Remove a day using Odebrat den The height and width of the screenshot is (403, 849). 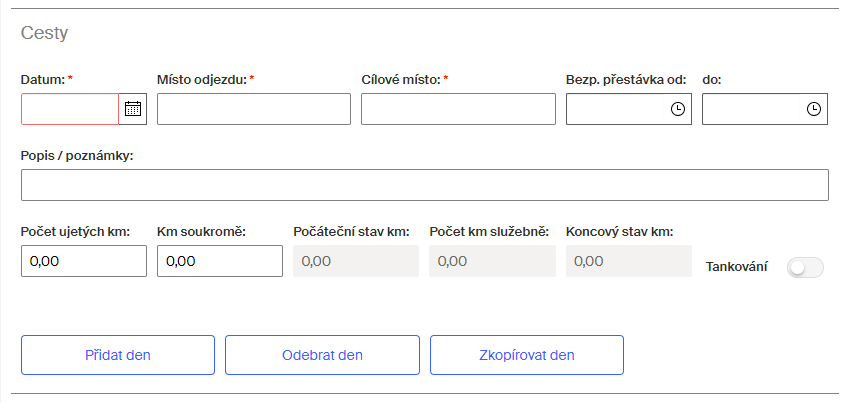tap(322, 355)
